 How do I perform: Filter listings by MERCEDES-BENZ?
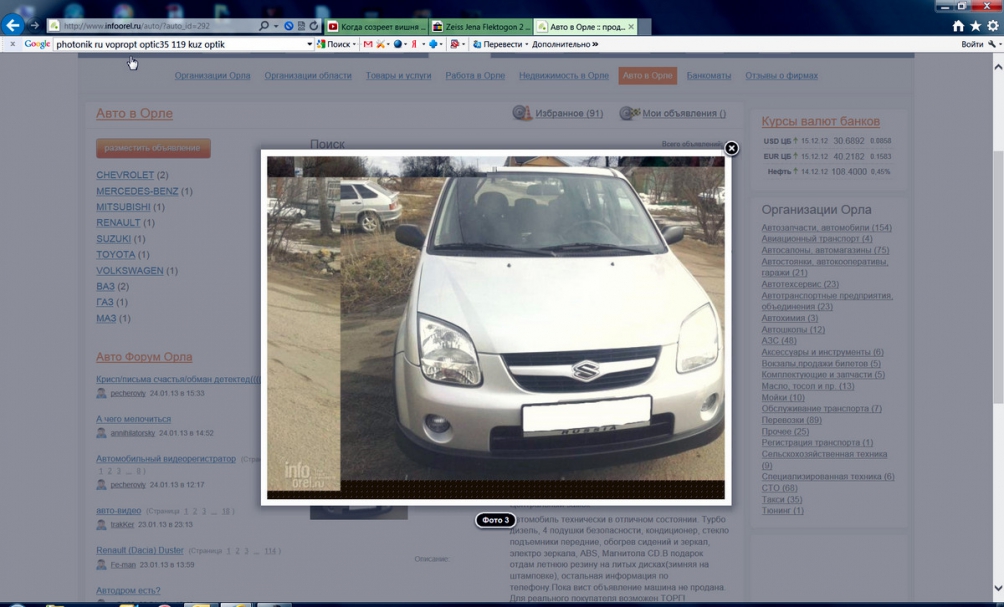pyautogui.click(x=137, y=191)
